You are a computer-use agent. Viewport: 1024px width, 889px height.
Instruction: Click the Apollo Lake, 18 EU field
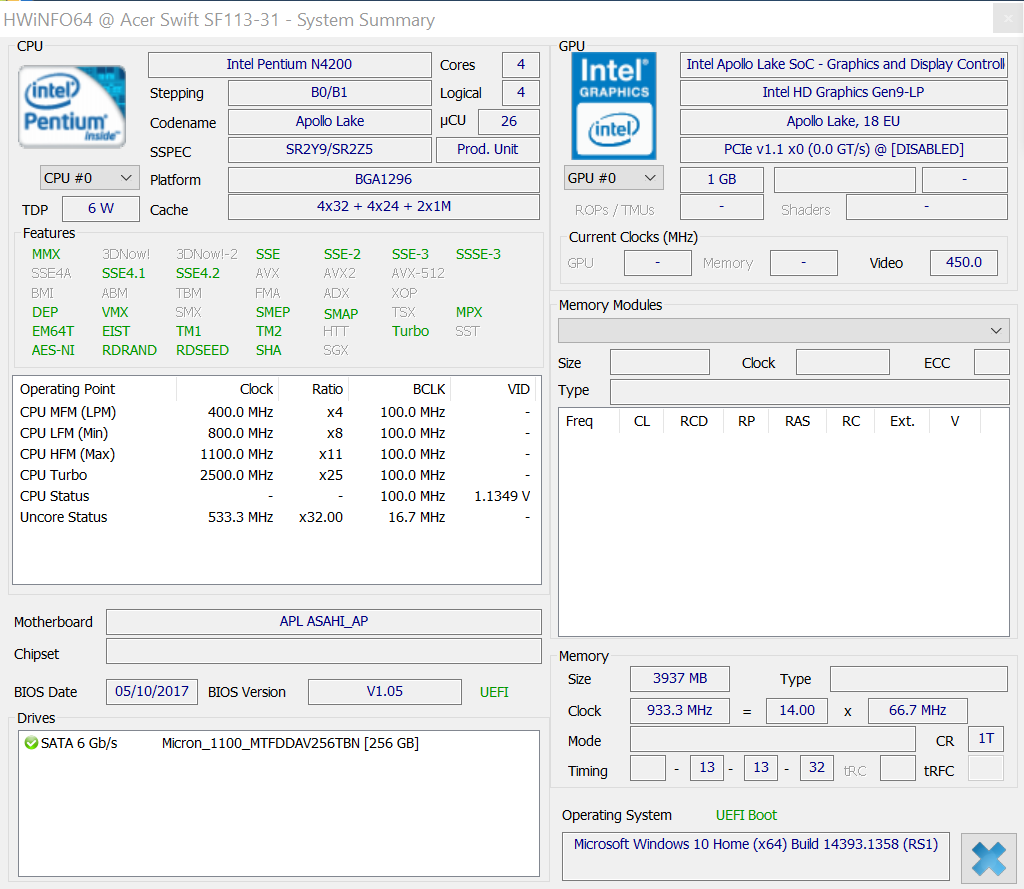[844, 121]
